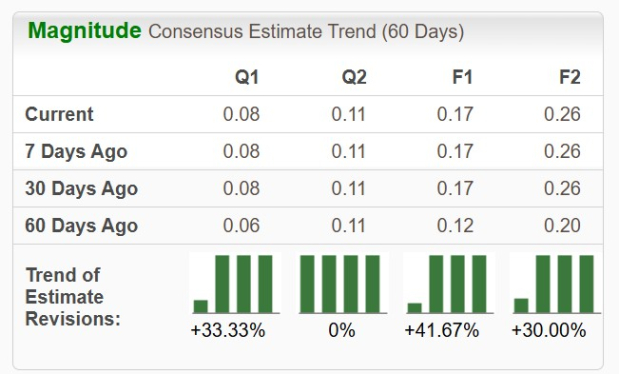Click the Current row label
The width and height of the screenshot is (619, 374).
coord(59,115)
